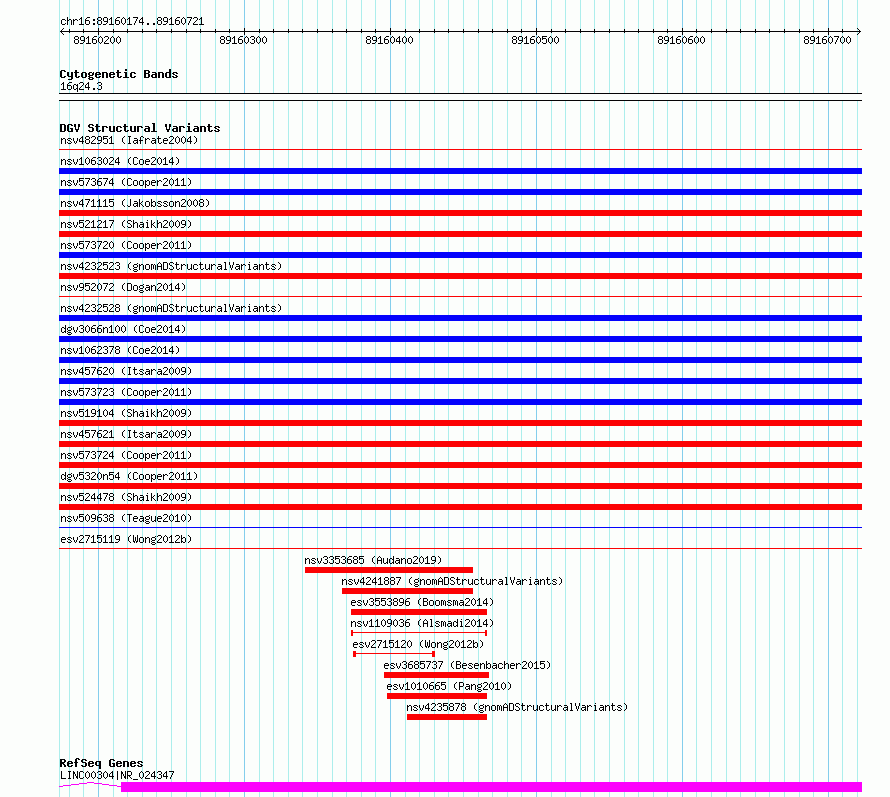Select nsv457620 (Itsara2009) label
The height and width of the screenshot is (797, 890).
pos(126,371)
